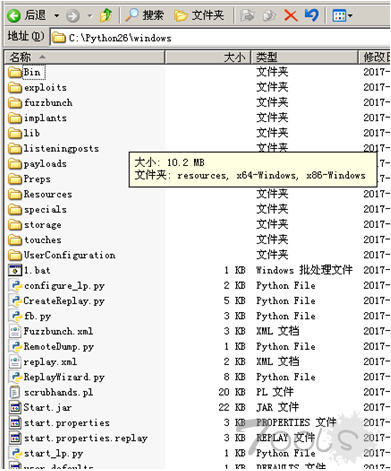Image resolution: width=391 pixels, height=471 pixels.
Task: Click the 20 KB size of scrubhands.pl
Action: [x=232, y=392]
